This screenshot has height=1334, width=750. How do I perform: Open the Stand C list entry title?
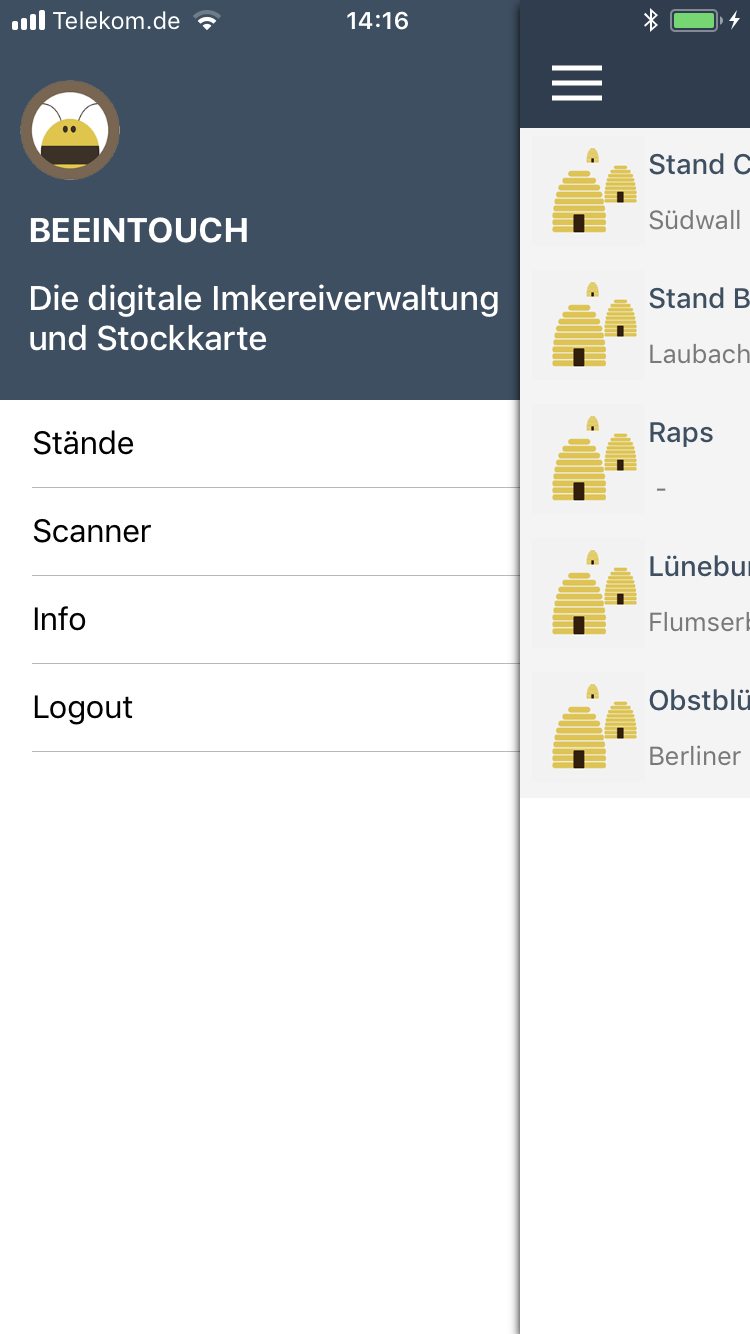[699, 164]
